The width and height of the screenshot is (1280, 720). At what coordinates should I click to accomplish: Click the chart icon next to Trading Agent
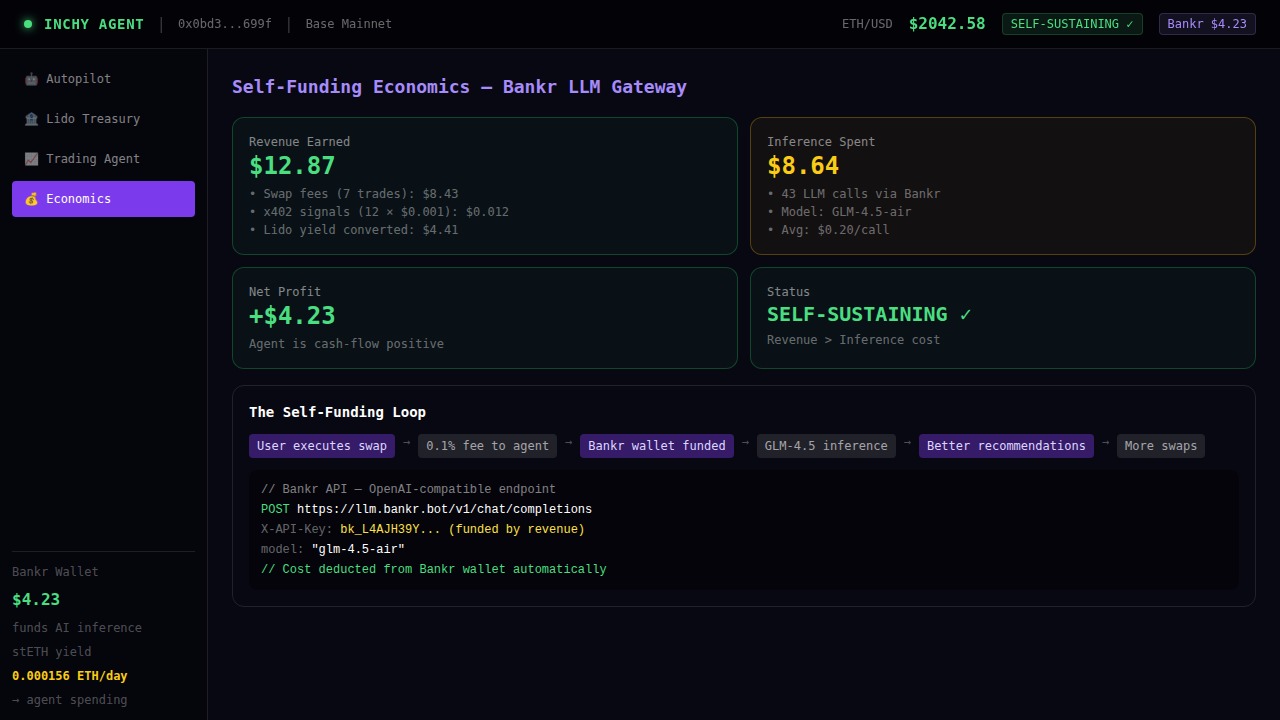coord(31,159)
